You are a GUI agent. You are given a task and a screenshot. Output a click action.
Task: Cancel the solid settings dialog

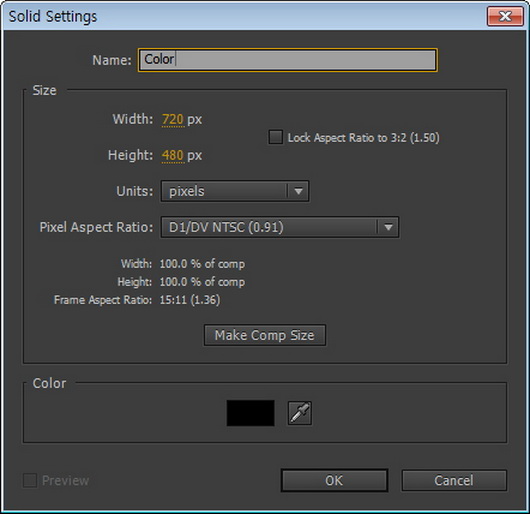tap(454, 480)
